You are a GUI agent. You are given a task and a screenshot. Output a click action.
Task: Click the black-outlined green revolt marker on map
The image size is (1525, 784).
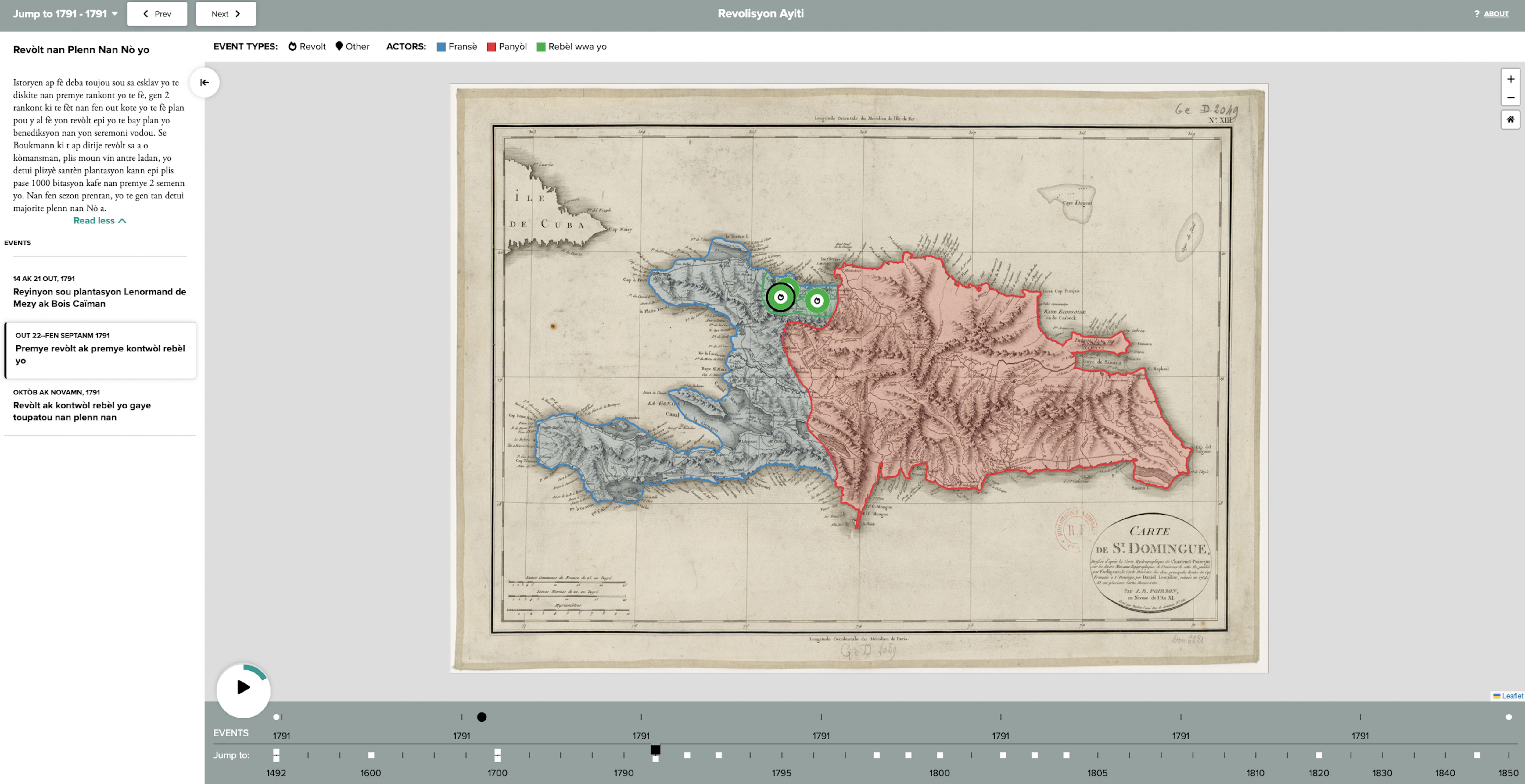(x=780, y=297)
